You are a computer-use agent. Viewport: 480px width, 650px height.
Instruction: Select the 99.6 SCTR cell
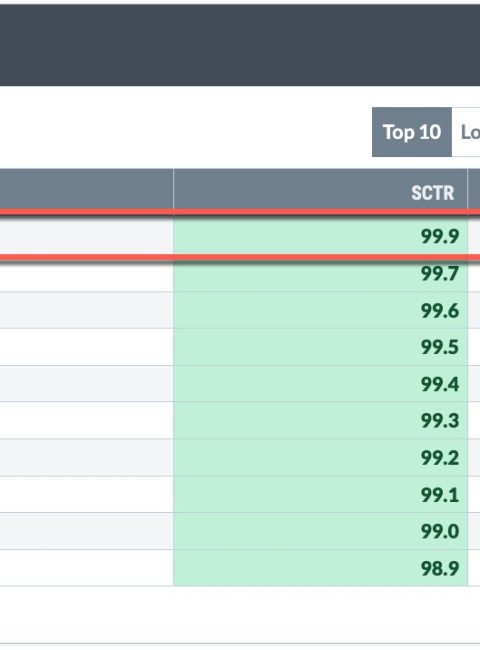point(320,310)
